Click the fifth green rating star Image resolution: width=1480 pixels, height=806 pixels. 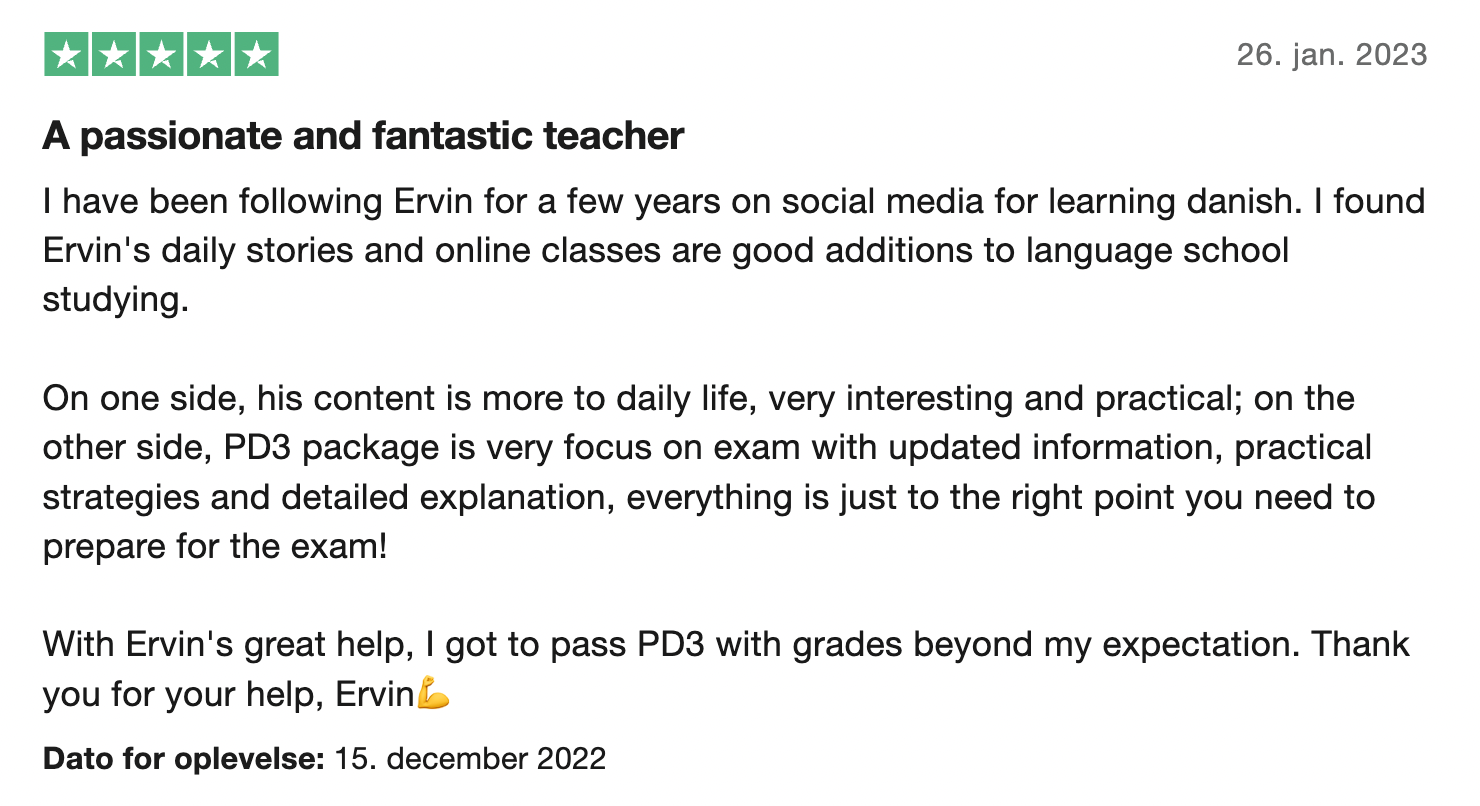[x=256, y=55]
